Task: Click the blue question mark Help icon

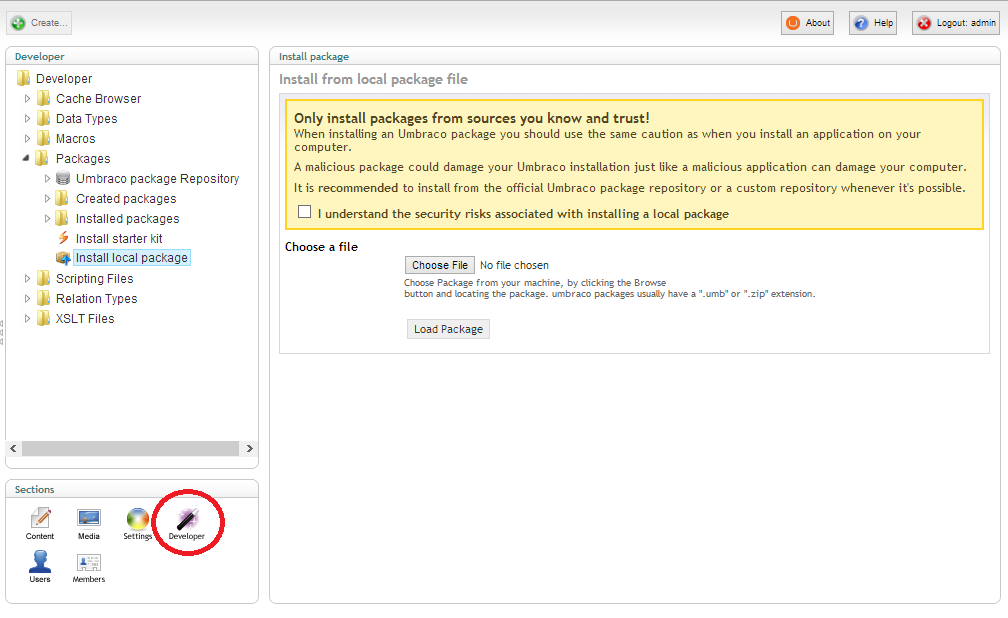Action: point(861,23)
